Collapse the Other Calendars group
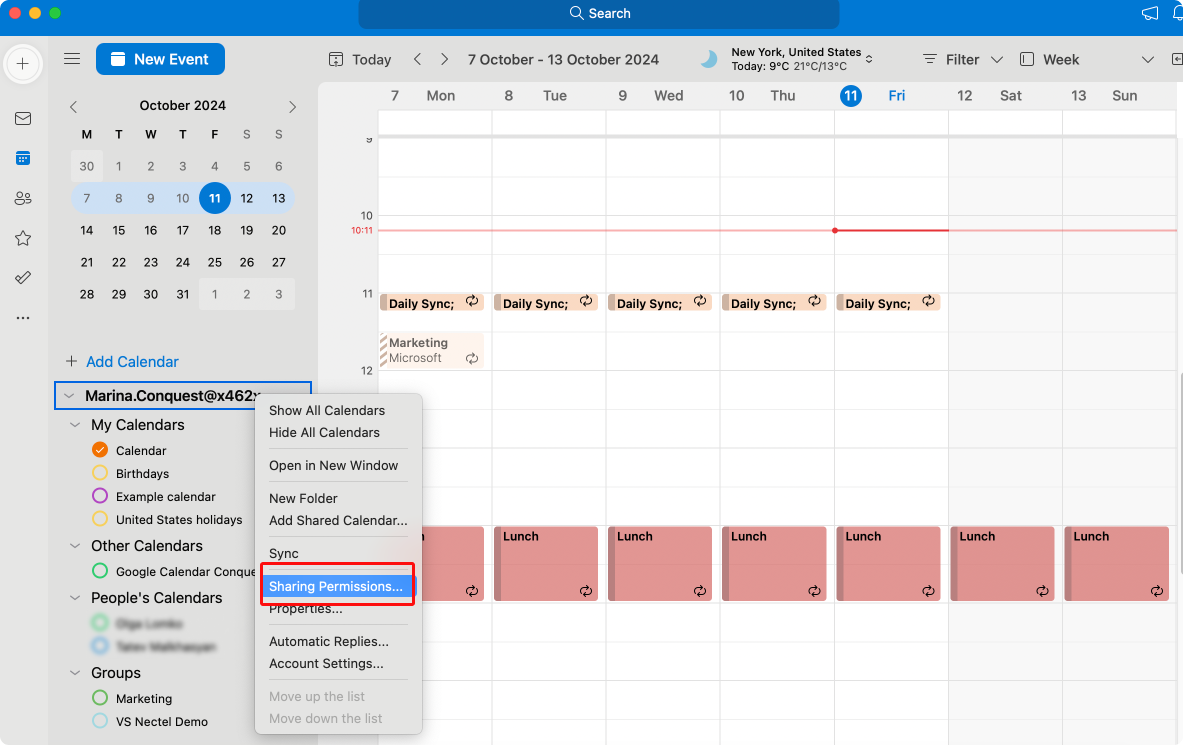Image resolution: width=1183 pixels, height=745 pixels. (x=75, y=546)
